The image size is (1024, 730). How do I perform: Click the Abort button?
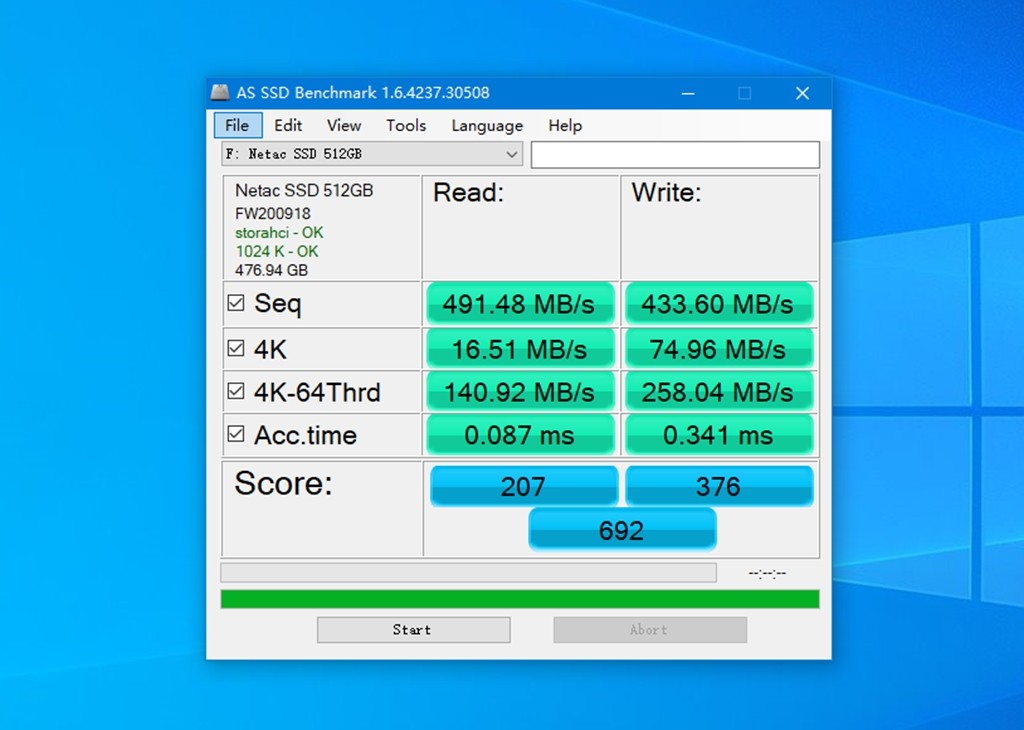tap(649, 629)
